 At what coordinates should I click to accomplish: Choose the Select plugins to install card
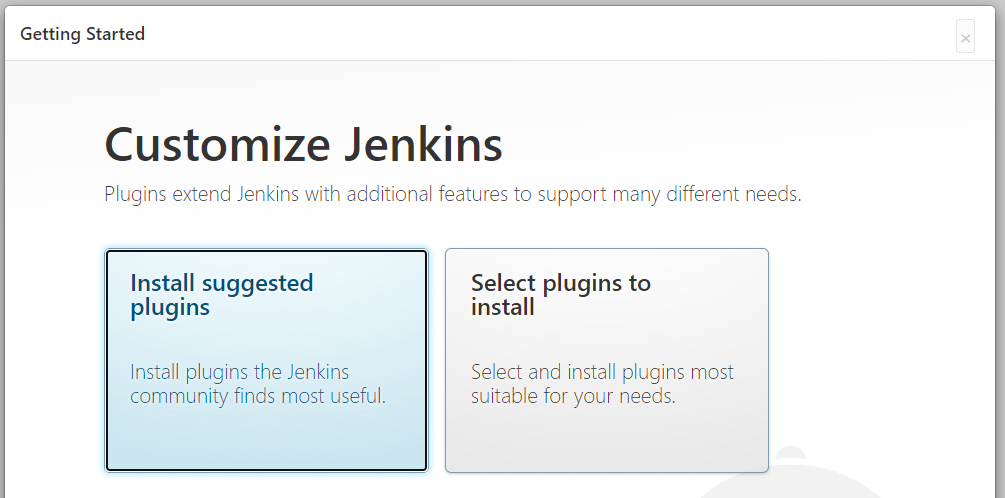pos(606,360)
